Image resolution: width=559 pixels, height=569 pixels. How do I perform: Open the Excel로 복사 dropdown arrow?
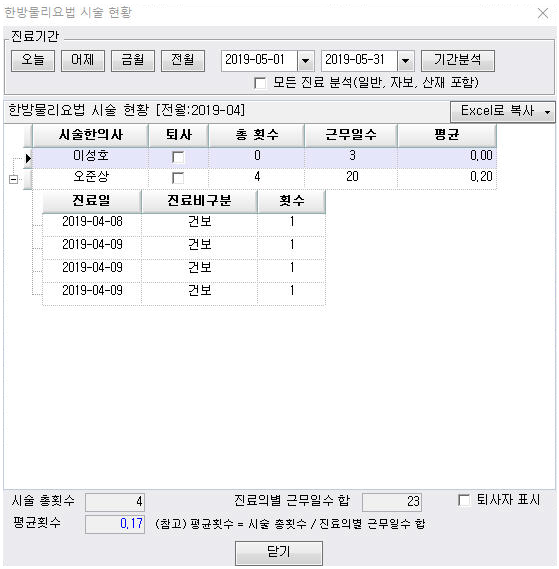click(x=547, y=112)
